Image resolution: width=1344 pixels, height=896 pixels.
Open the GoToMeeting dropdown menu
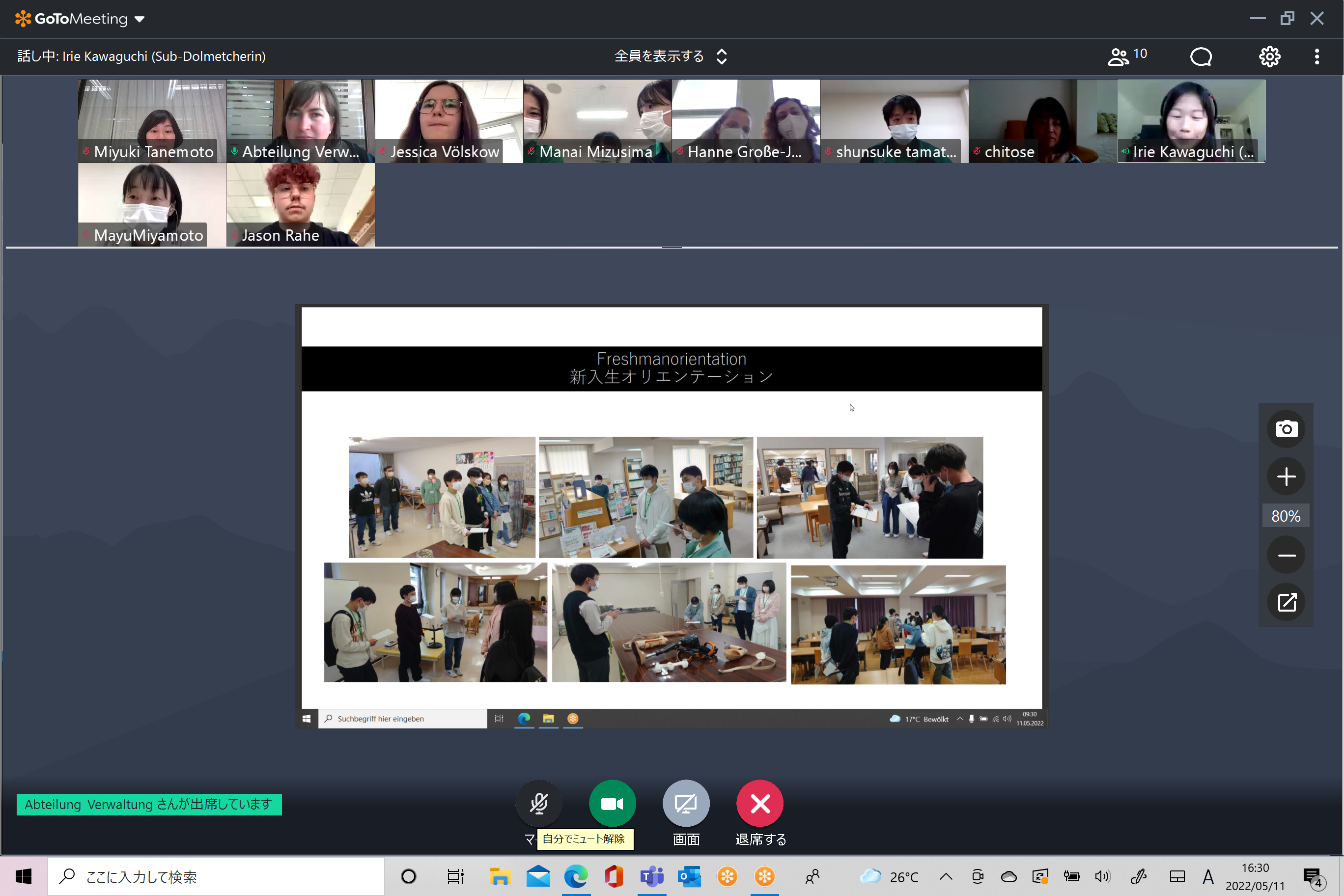click(x=80, y=19)
